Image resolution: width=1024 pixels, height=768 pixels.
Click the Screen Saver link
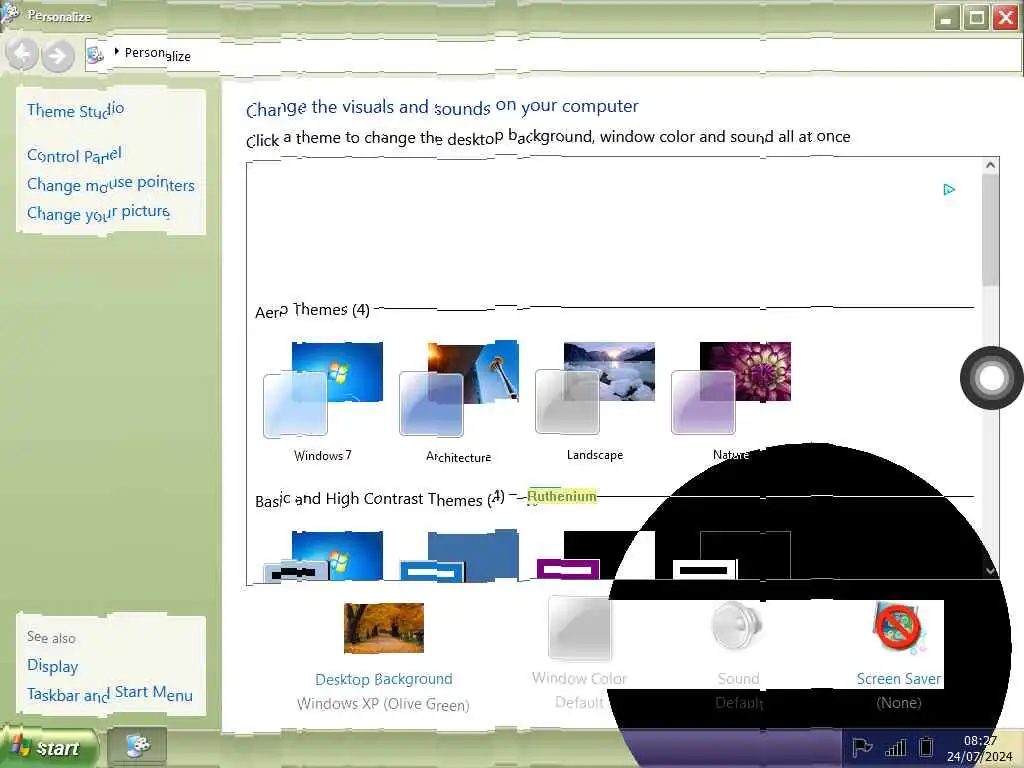pyautogui.click(x=899, y=679)
